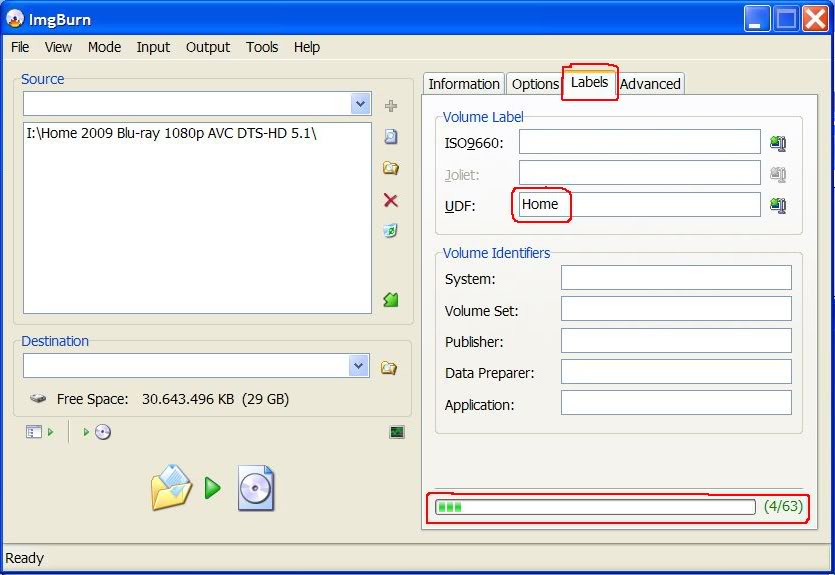The height and width of the screenshot is (575, 835).
Task: Click the green arrow icon below the source list
Action: tap(391, 299)
